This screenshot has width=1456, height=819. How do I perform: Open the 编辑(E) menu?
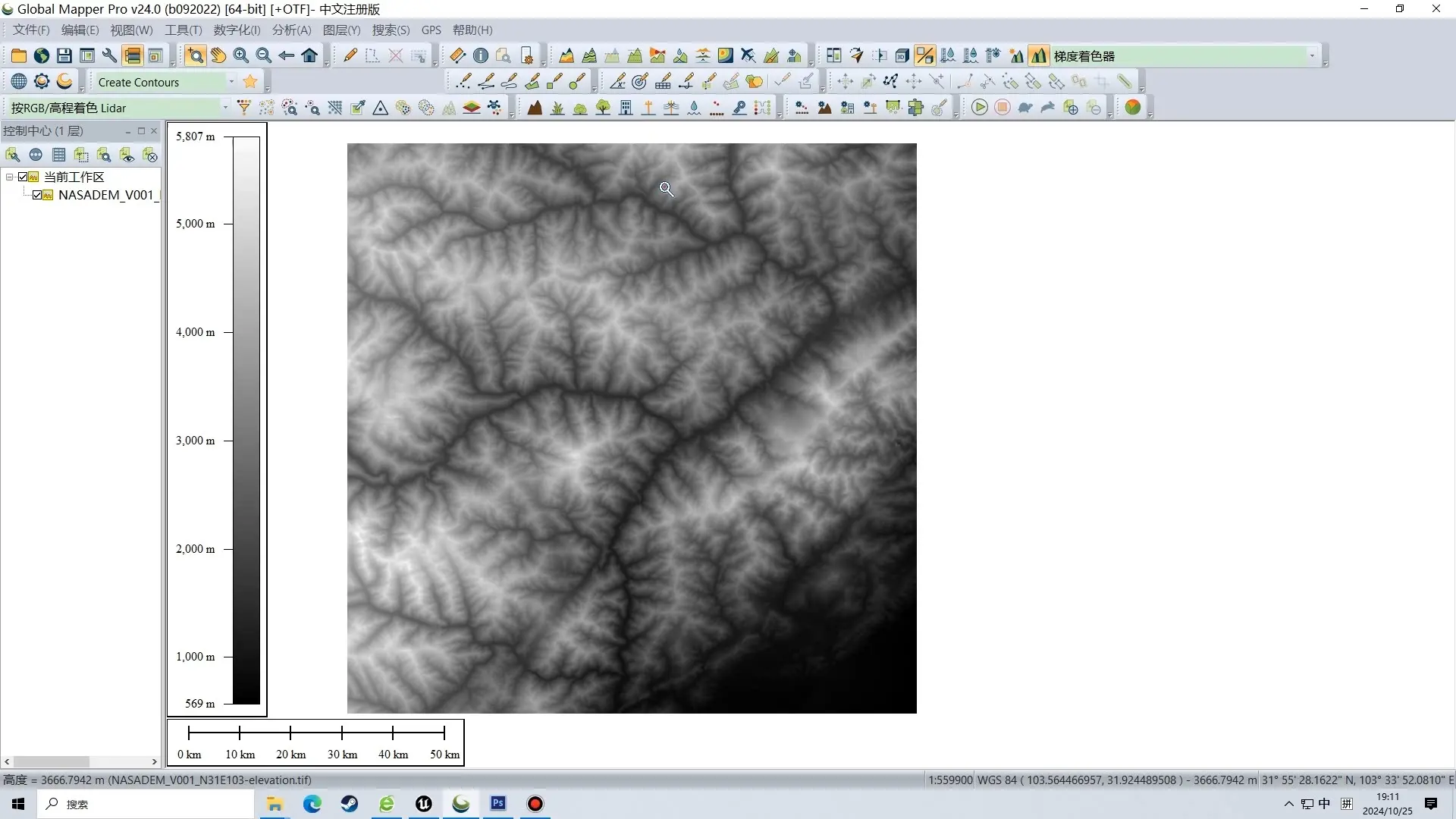pyautogui.click(x=80, y=30)
